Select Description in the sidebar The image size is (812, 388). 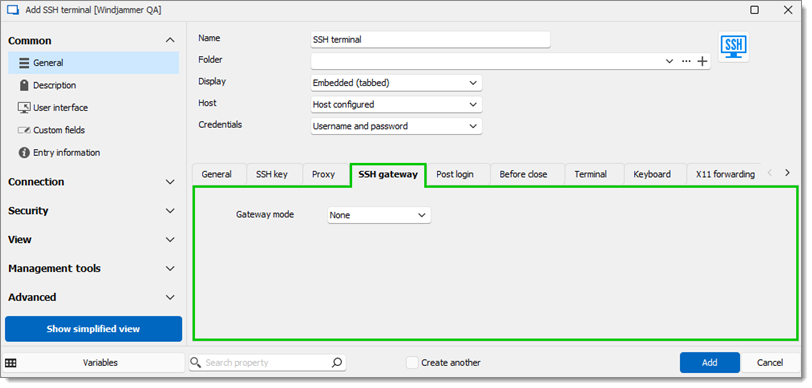point(94,85)
